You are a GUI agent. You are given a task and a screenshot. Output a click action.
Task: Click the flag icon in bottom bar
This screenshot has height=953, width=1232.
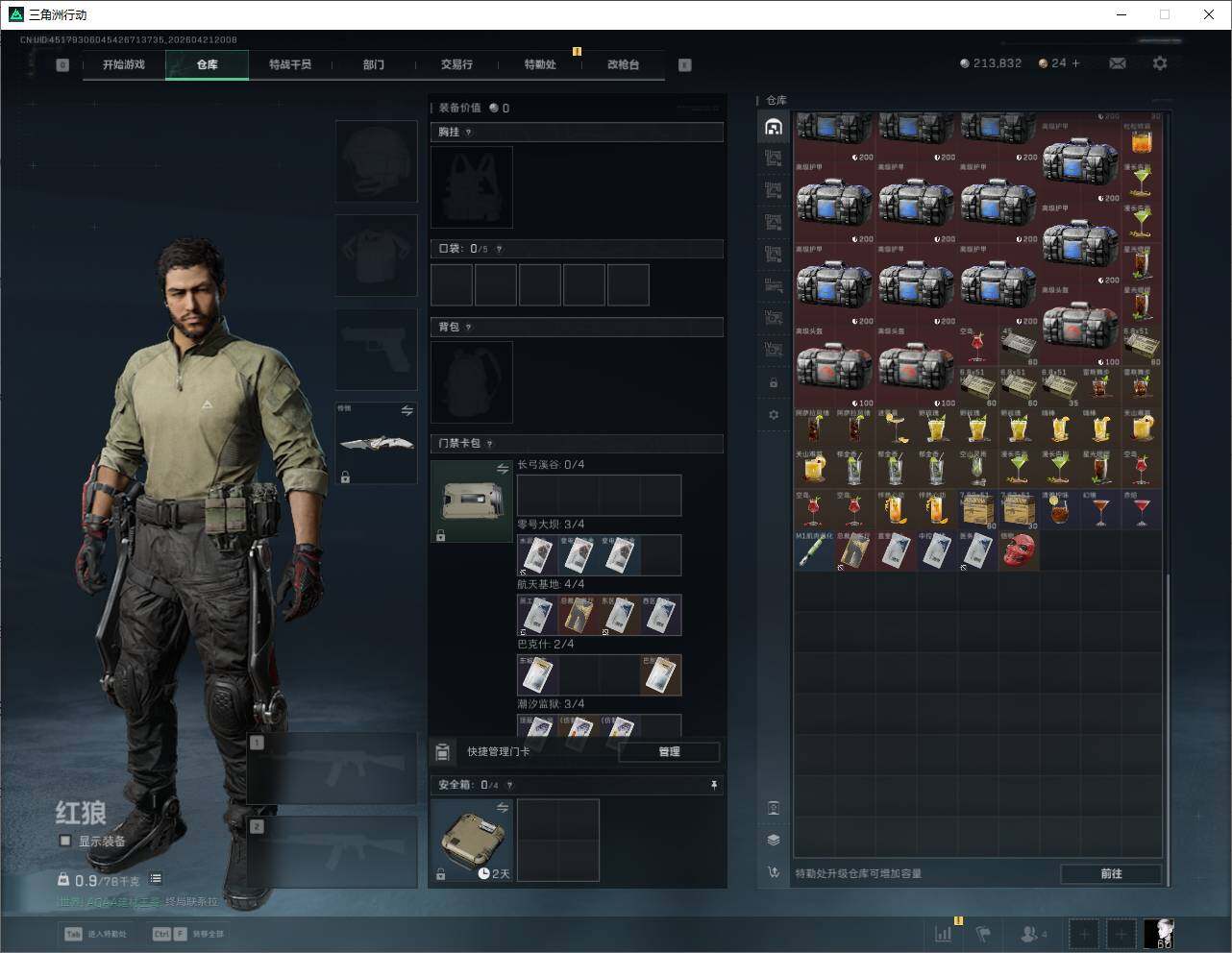pyautogui.click(x=983, y=933)
